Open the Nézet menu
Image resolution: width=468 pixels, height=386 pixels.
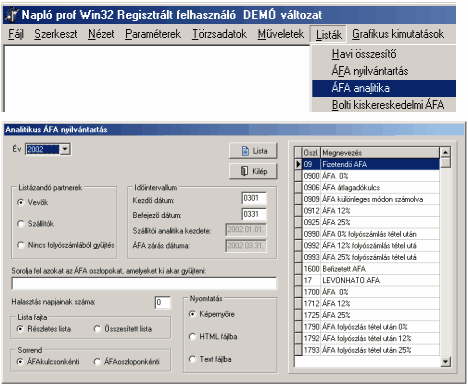point(101,34)
